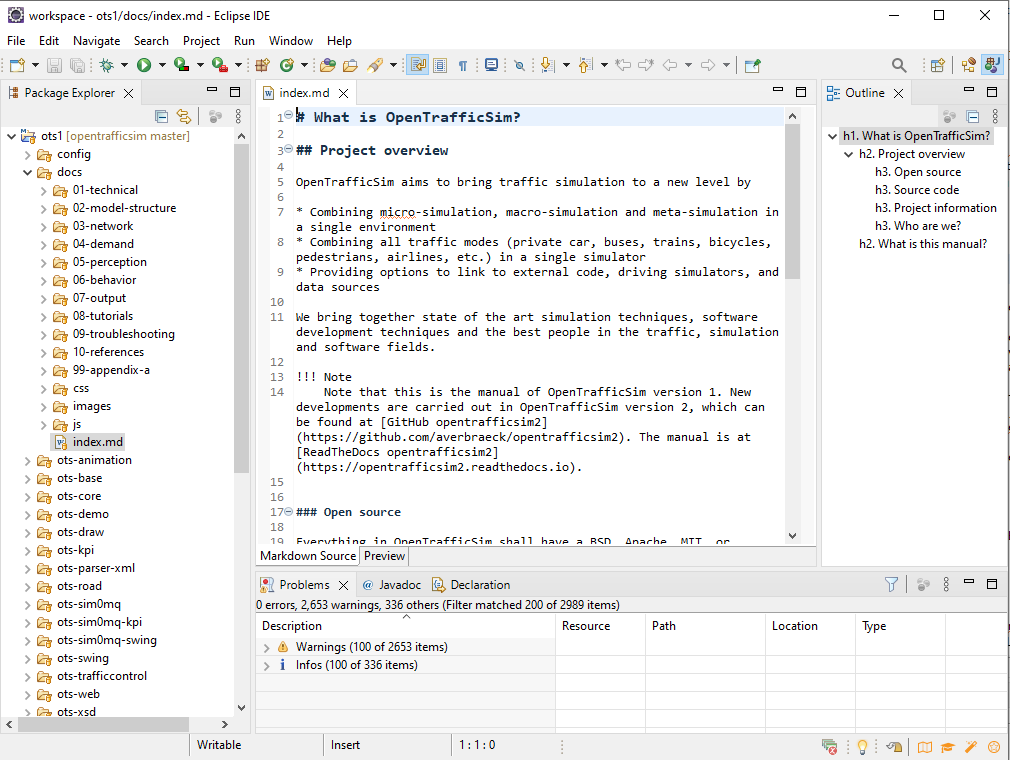Click the Open Type icon

point(328,65)
